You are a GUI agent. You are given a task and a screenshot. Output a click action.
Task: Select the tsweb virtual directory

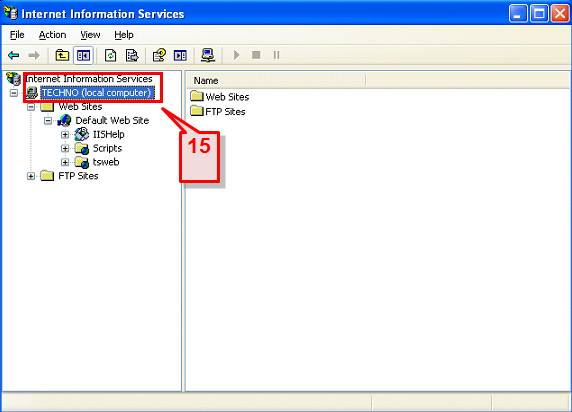pyautogui.click(x=106, y=162)
